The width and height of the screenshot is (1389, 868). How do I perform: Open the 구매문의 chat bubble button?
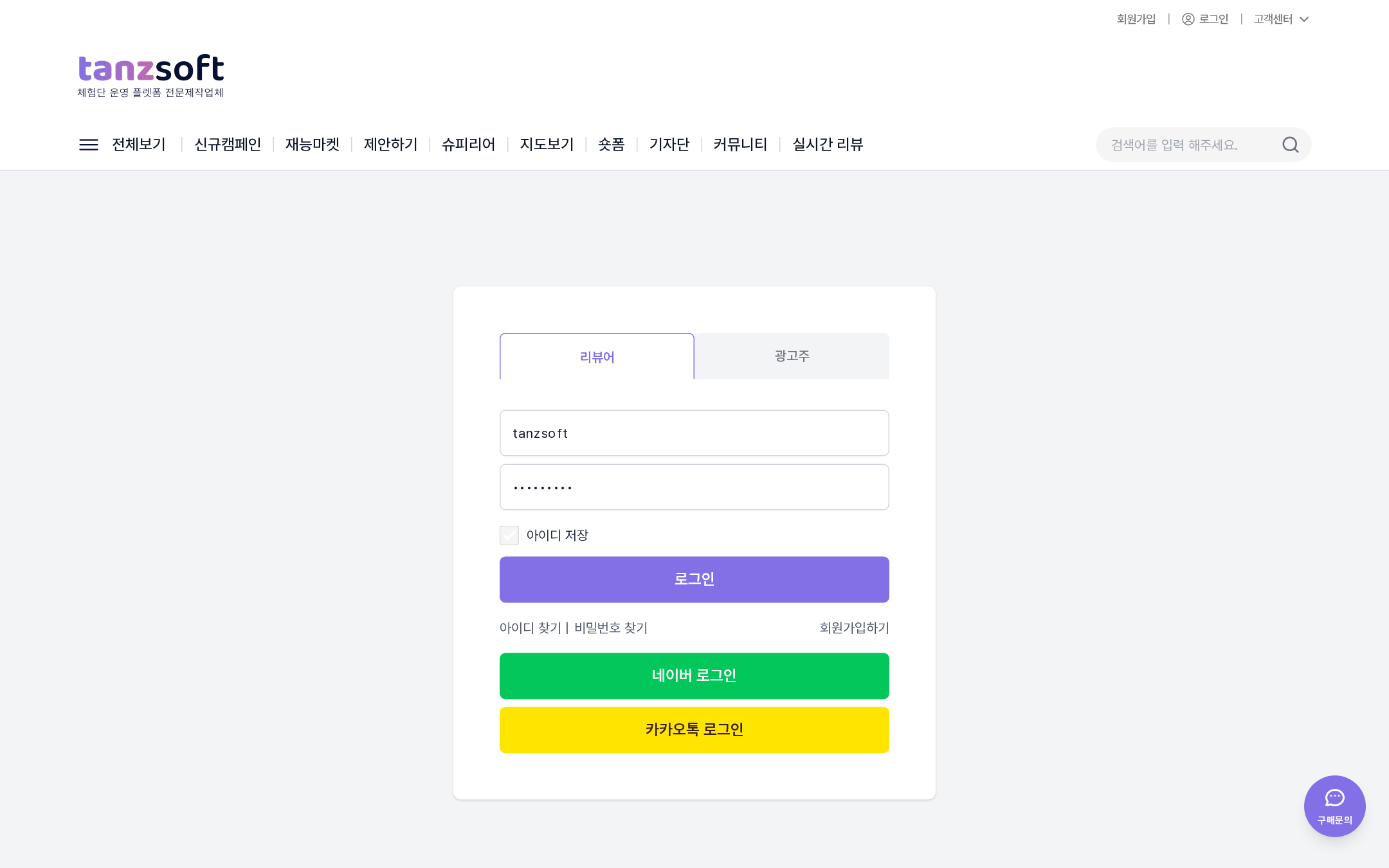pos(1334,806)
